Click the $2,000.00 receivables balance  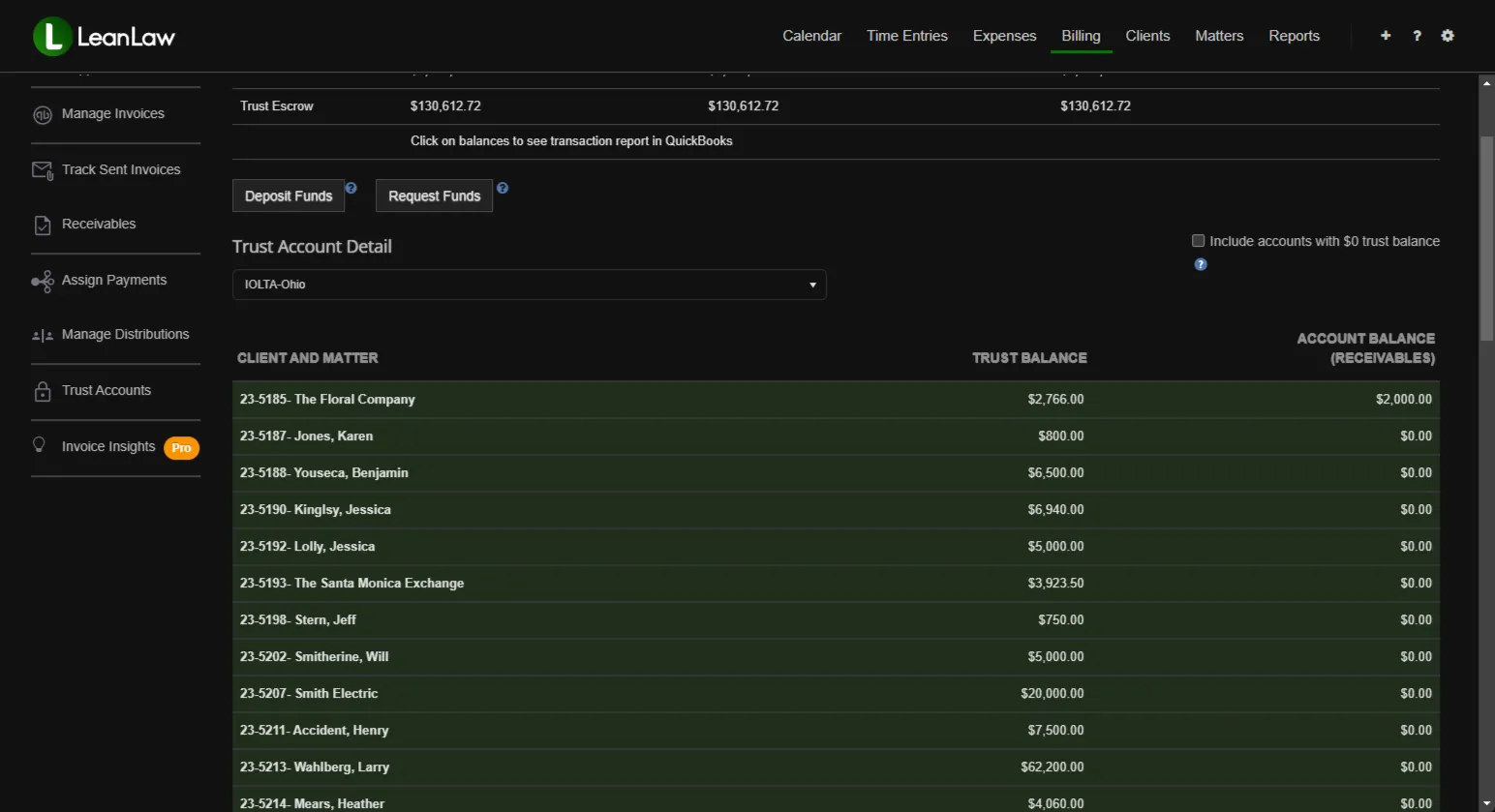(1404, 400)
